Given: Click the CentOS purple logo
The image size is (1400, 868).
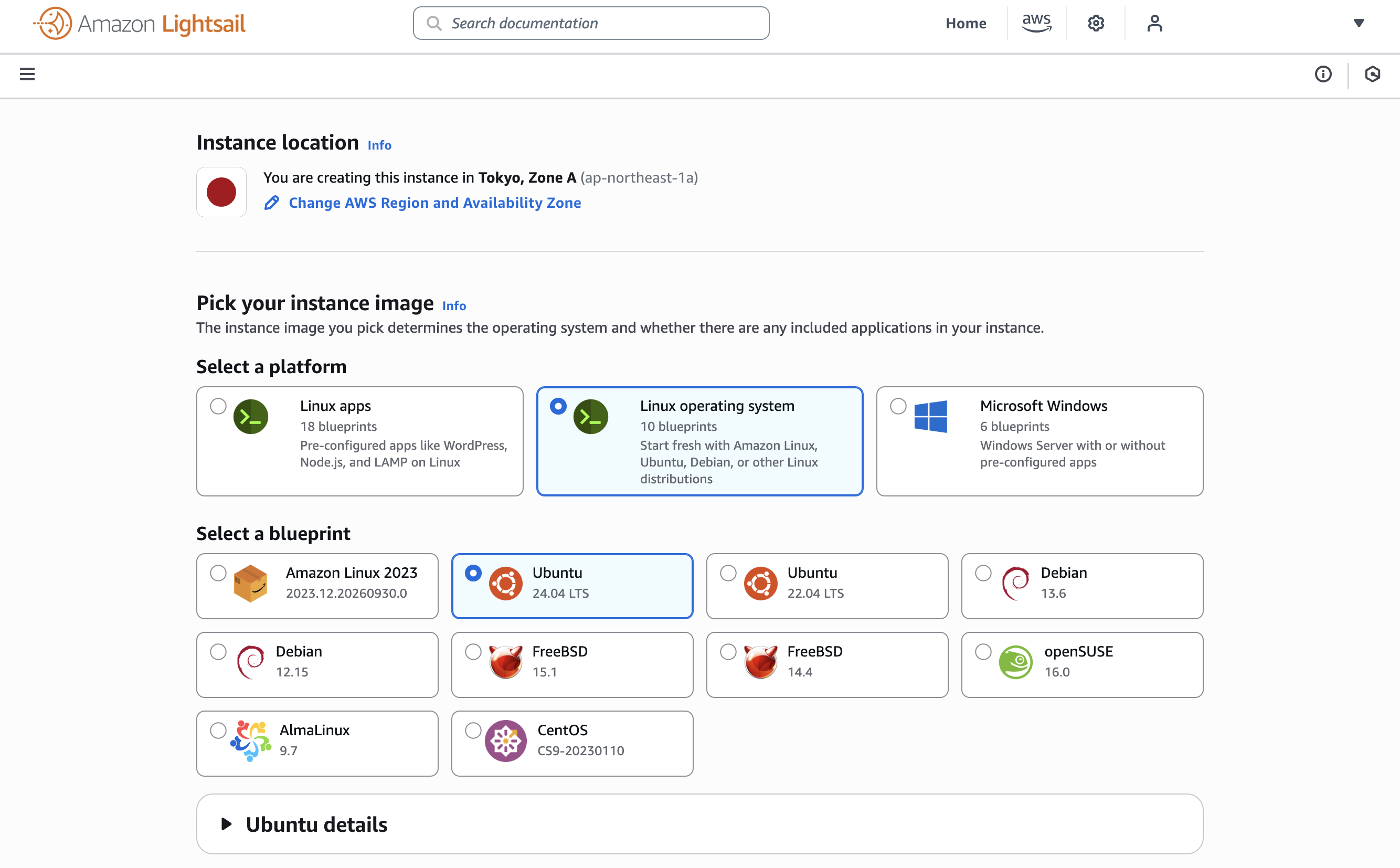Looking at the screenshot, I should pyautogui.click(x=506, y=740).
